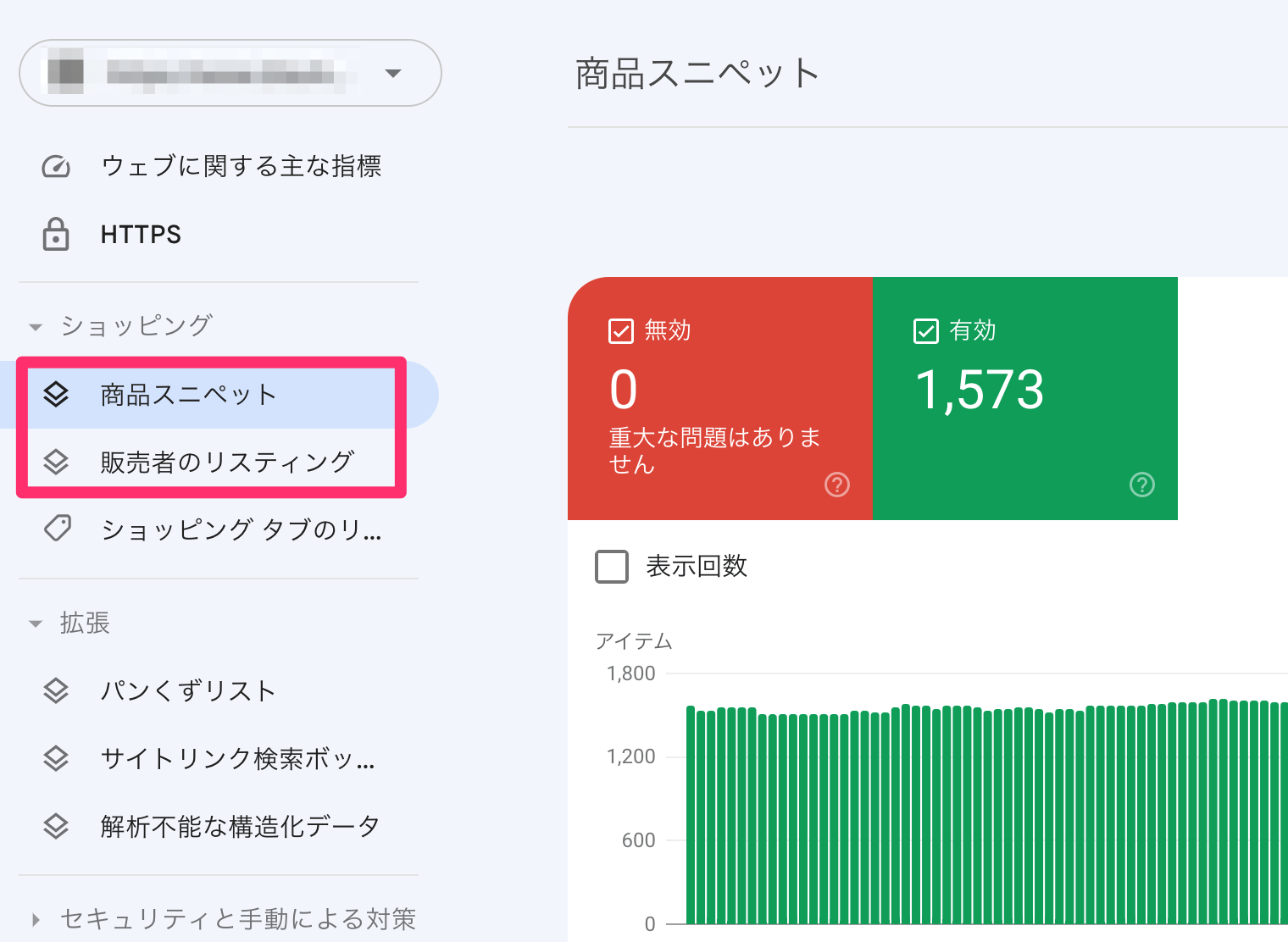The height and width of the screenshot is (942, 1288).
Task: Toggle the 無効 checkbox
Action: coord(621,330)
